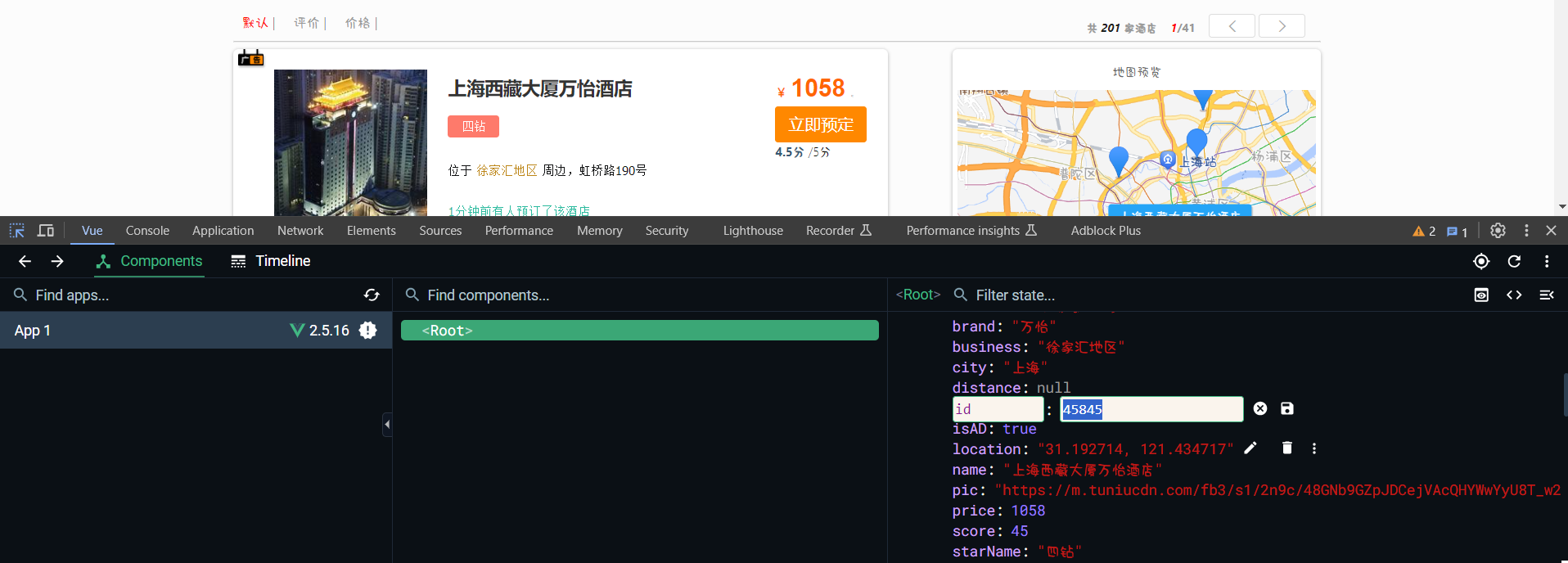Click the Vue devtools refresh icon
1568x563 pixels.
[x=1514, y=261]
